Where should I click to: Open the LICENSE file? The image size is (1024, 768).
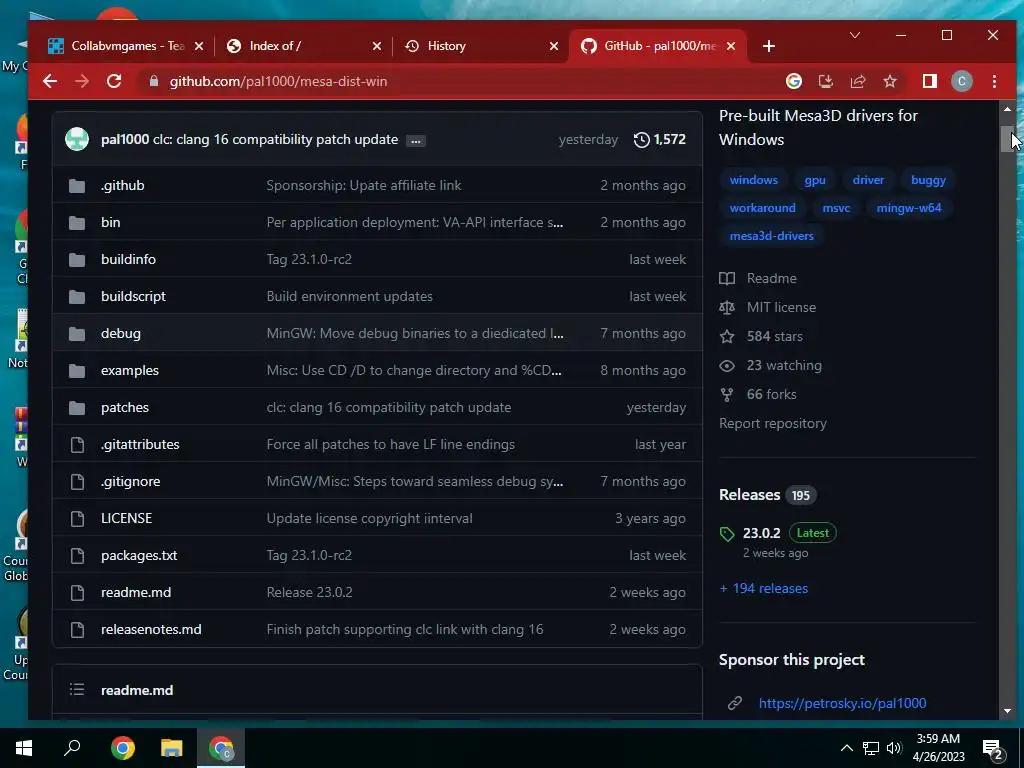coord(126,519)
